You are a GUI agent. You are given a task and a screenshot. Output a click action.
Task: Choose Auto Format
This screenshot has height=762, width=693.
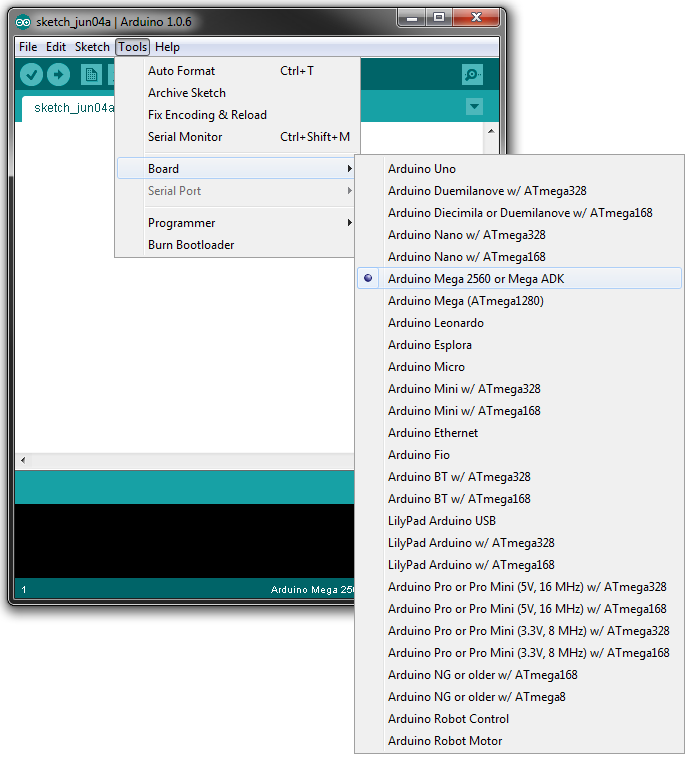coord(237,71)
